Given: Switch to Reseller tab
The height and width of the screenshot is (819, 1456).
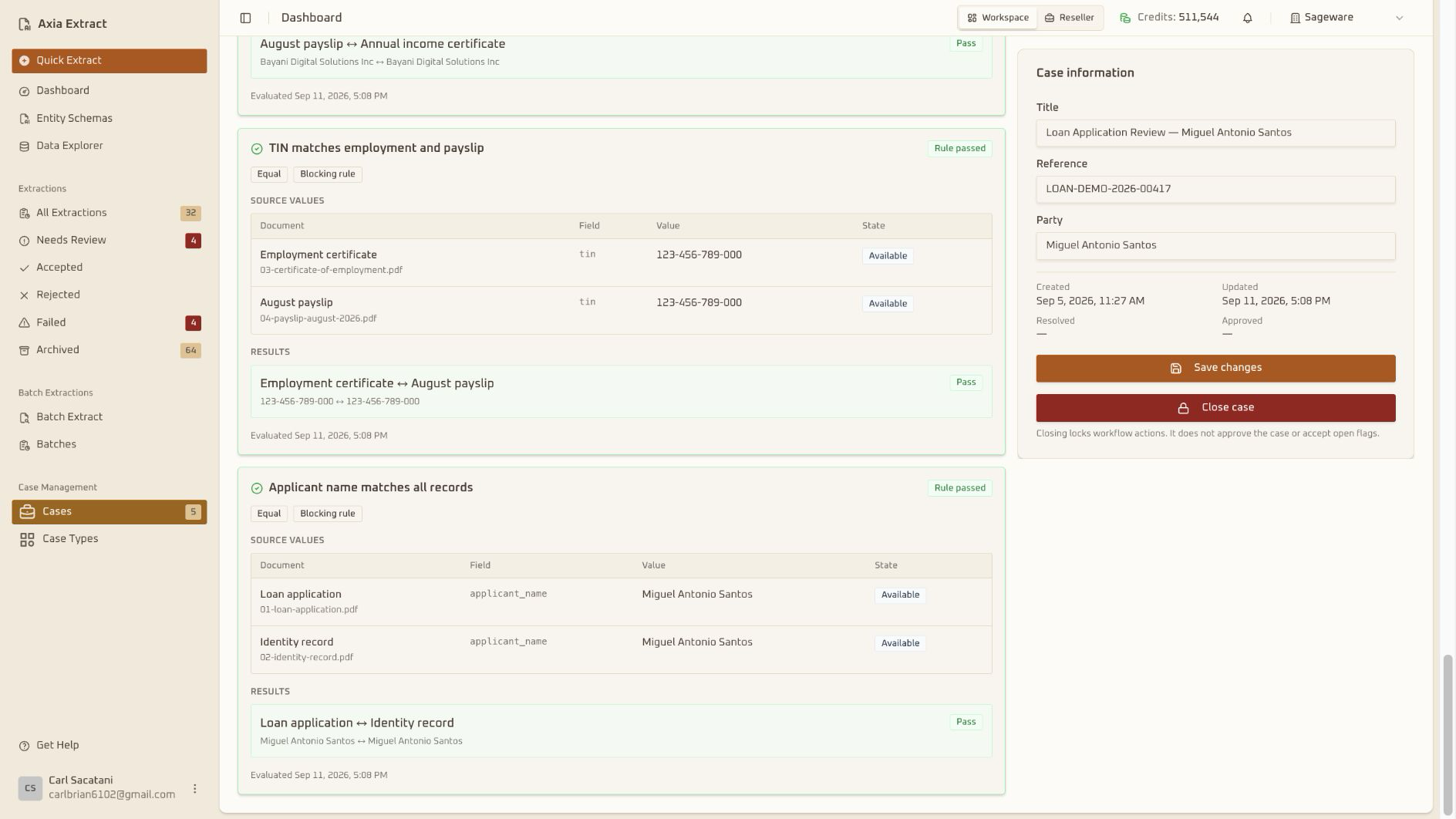Looking at the screenshot, I should click(1069, 18).
